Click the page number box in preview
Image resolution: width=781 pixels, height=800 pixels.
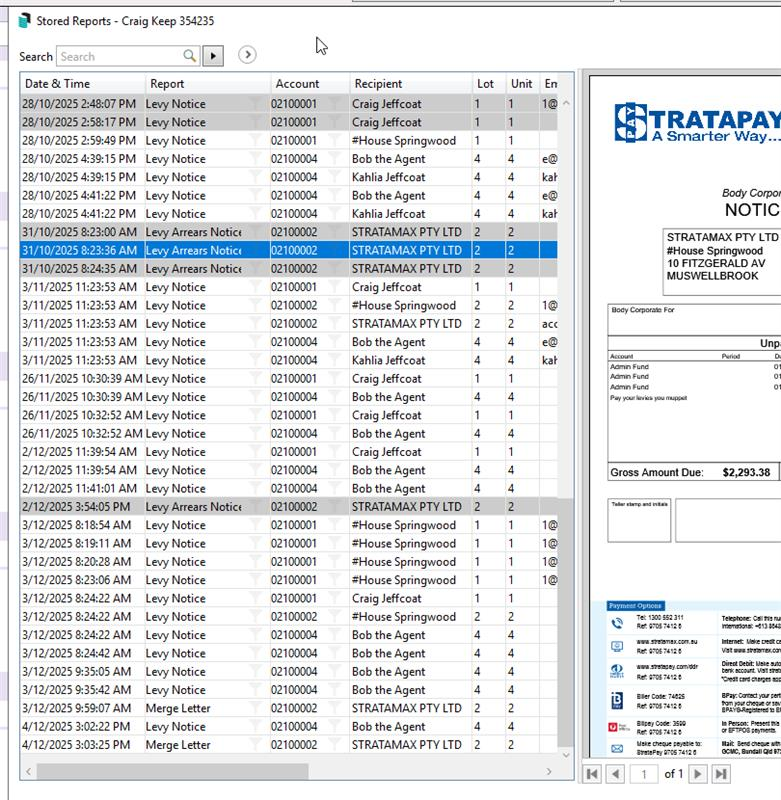pos(645,774)
